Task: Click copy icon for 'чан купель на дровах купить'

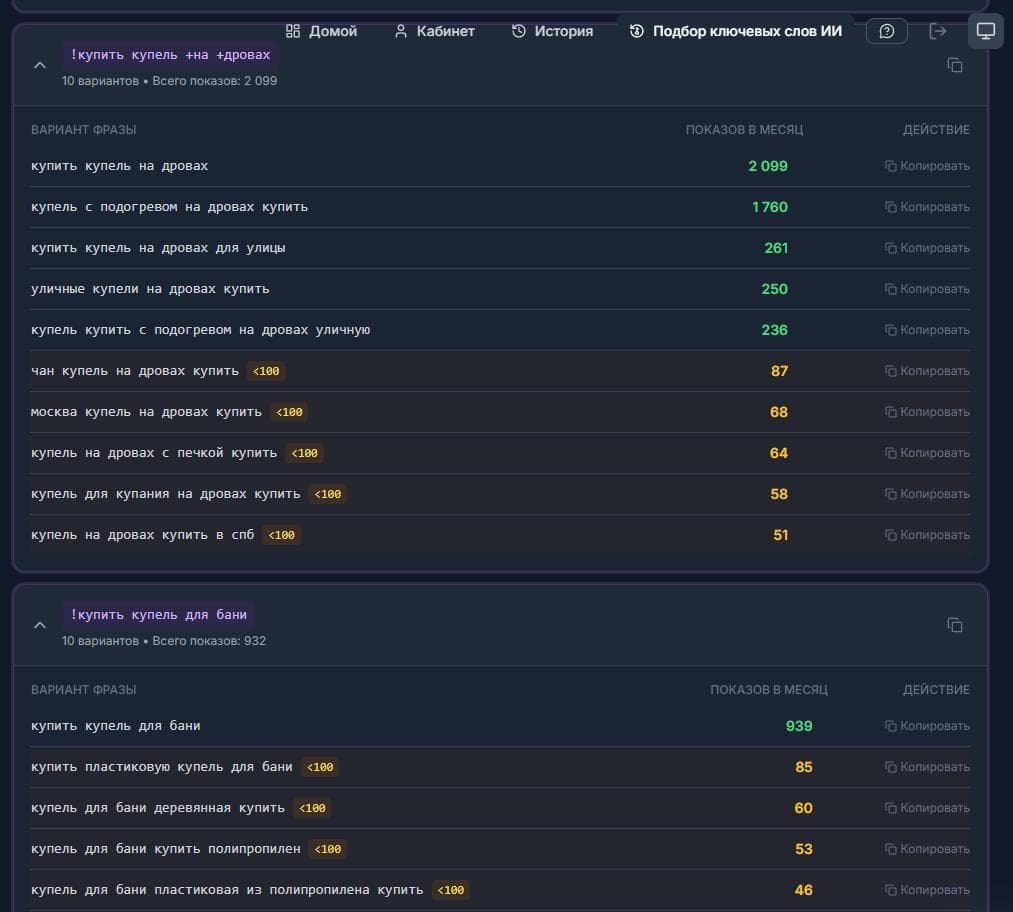Action: (x=890, y=371)
